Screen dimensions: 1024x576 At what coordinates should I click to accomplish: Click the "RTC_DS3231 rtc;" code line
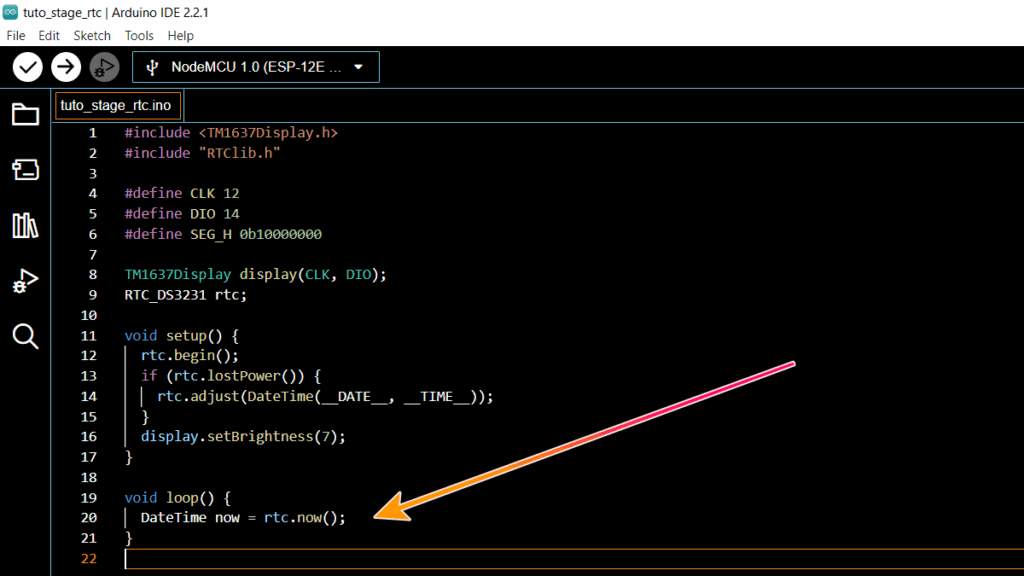(x=186, y=295)
